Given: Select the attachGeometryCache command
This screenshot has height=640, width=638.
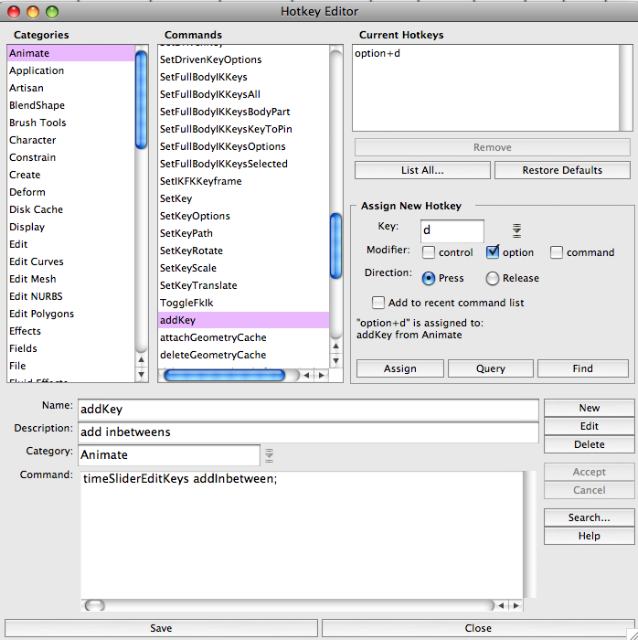Looking at the screenshot, I should pyautogui.click(x=244, y=338).
